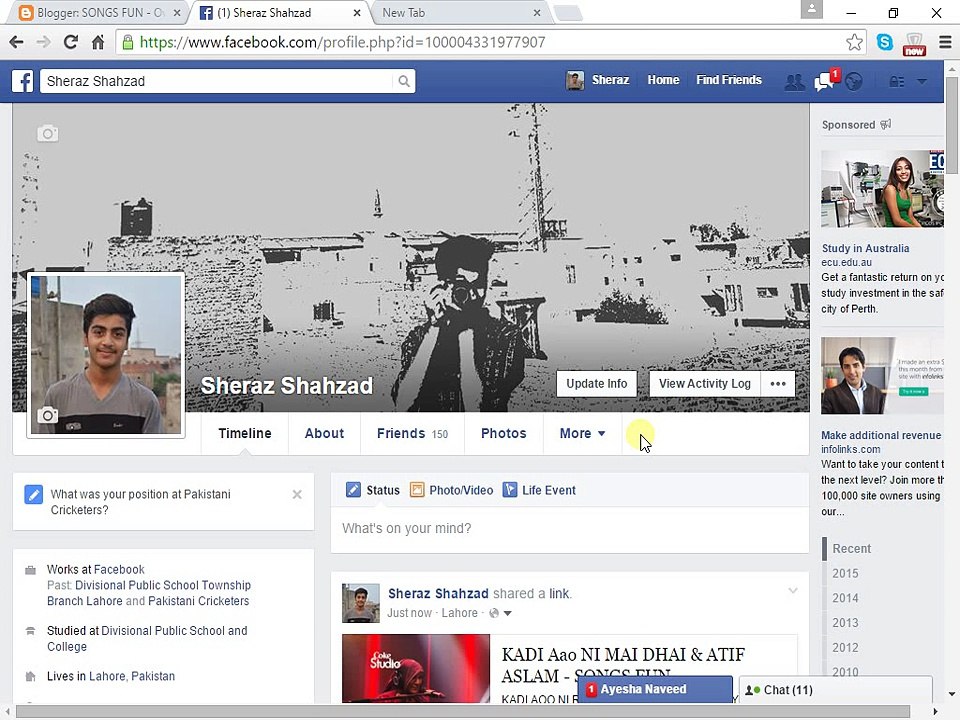Close the Sheraz Shahzad browser tab
The width and height of the screenshot is (960, 720).
(357, 13)
